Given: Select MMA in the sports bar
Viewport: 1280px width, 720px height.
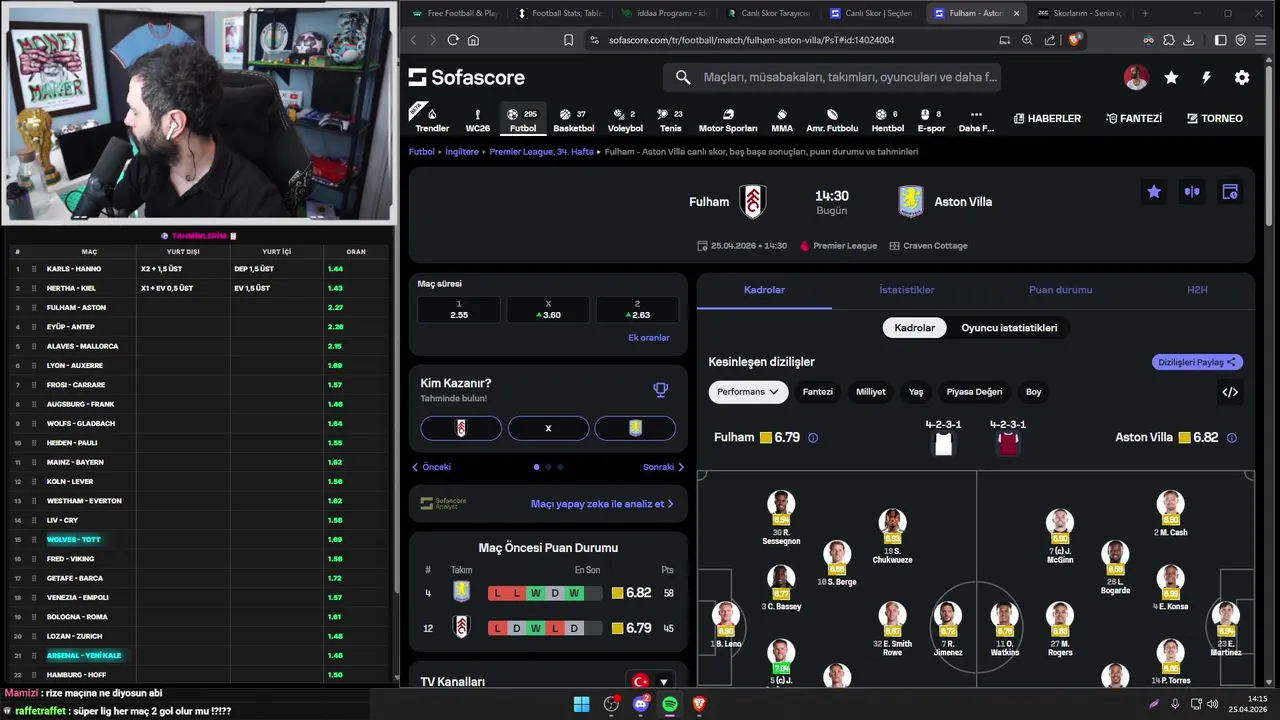Looking at the screenshot, I should 782,120.
